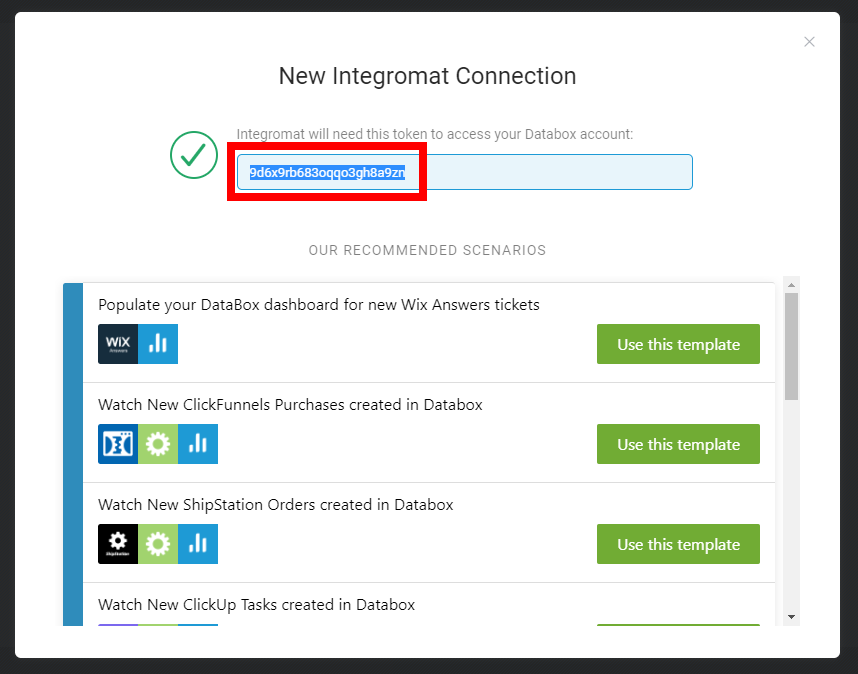Click the ShipStation app icon
Viewport: 858px width, 674px height.
click(118, 544)
